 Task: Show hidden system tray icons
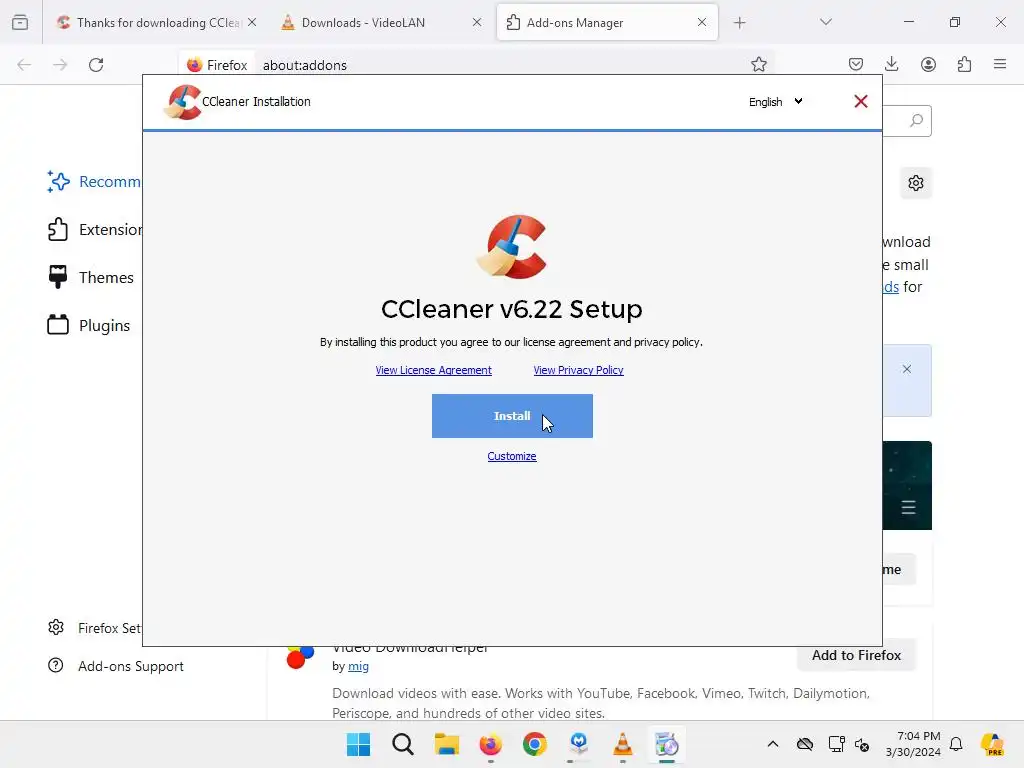point(773,744)
